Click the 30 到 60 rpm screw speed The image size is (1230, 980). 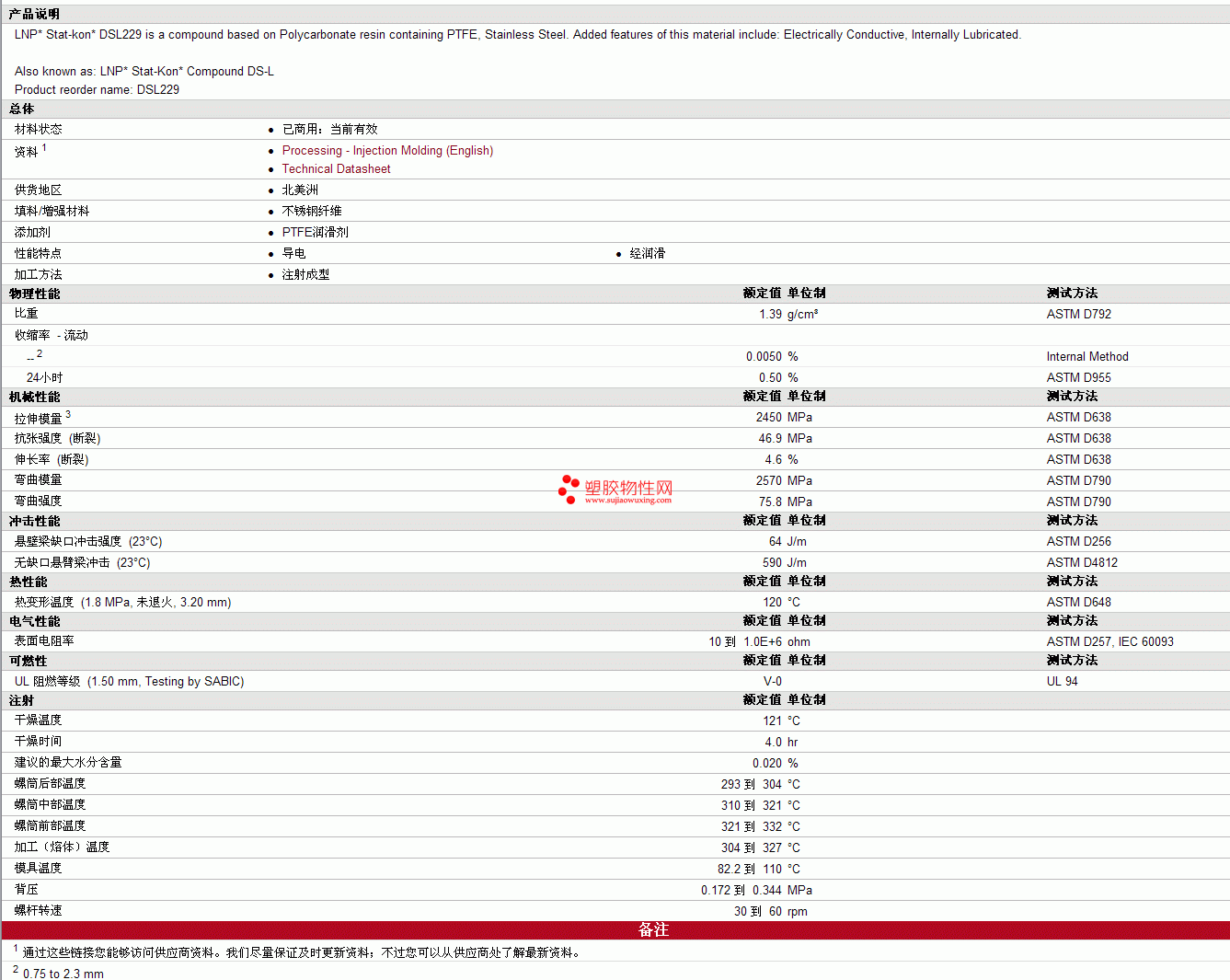click(x=770, y=912)
